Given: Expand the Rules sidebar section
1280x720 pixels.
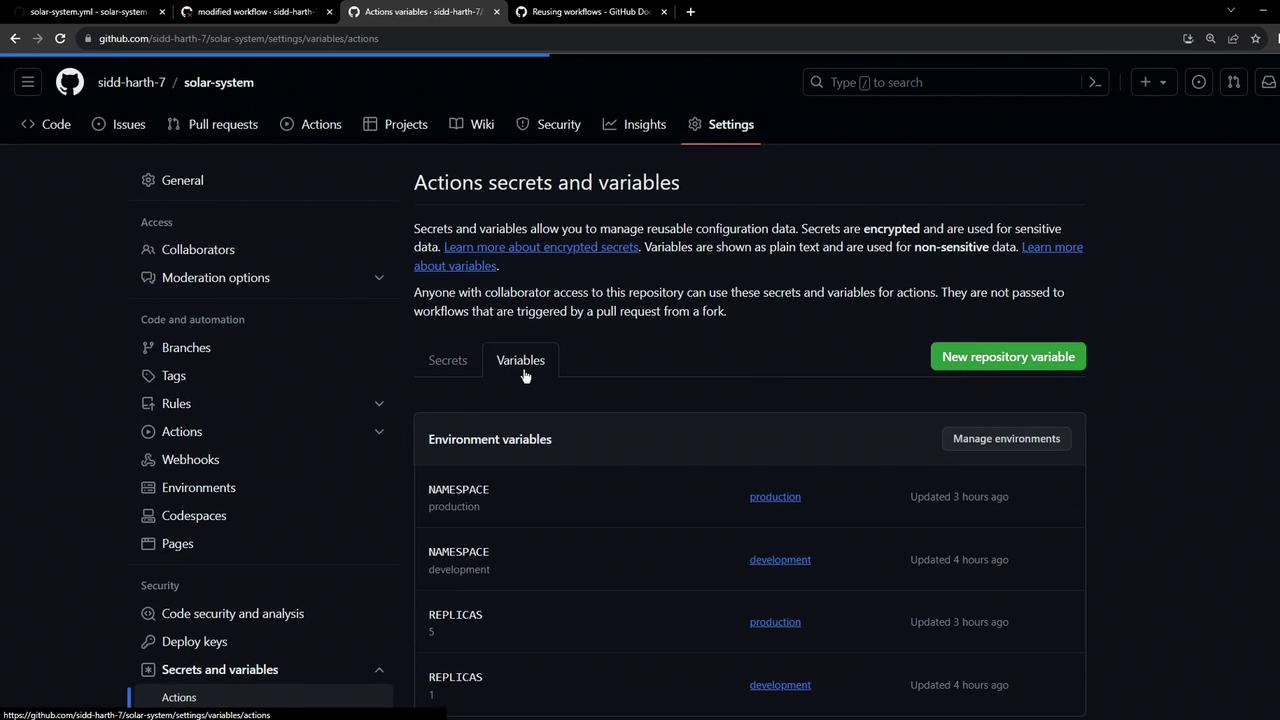Looking at the screenshot, I should point(379,403).
